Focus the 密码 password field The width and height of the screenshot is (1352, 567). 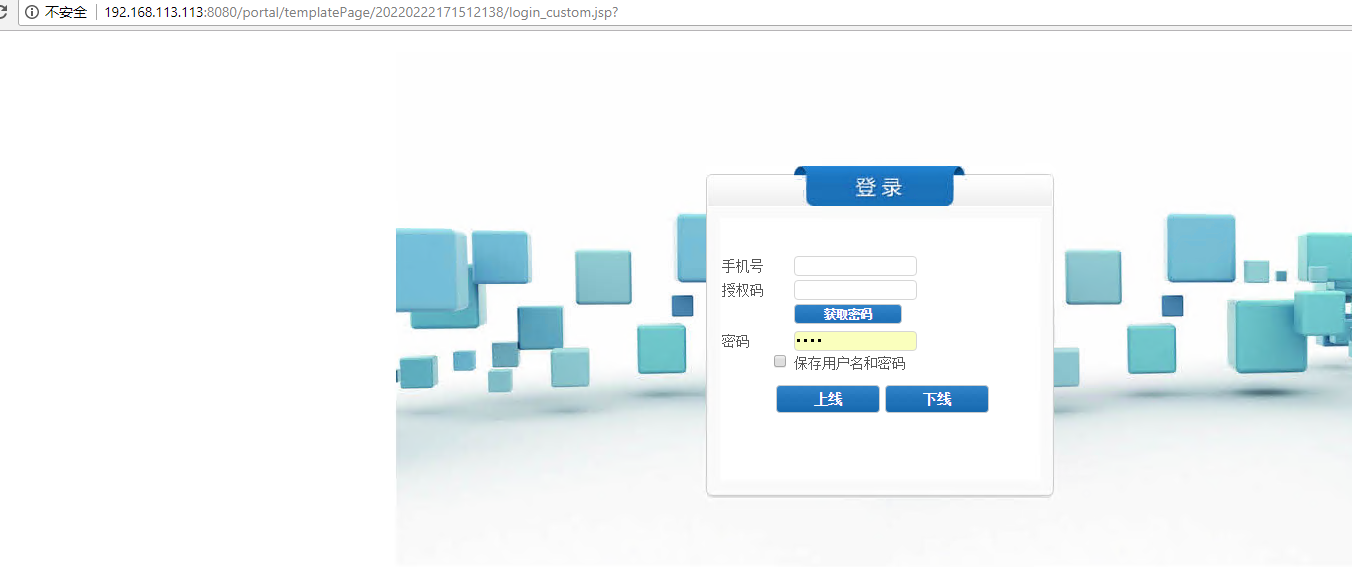point(855,341)
